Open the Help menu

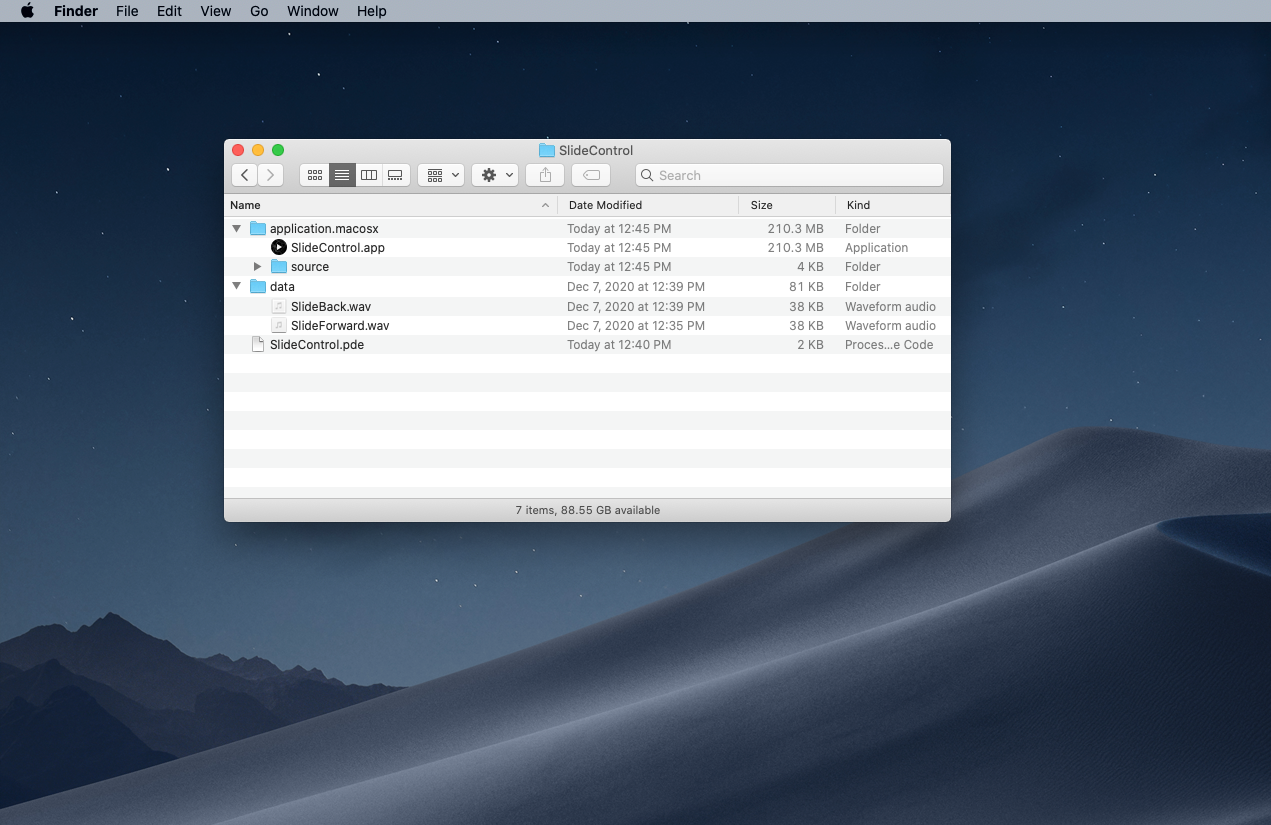point(372,11)
